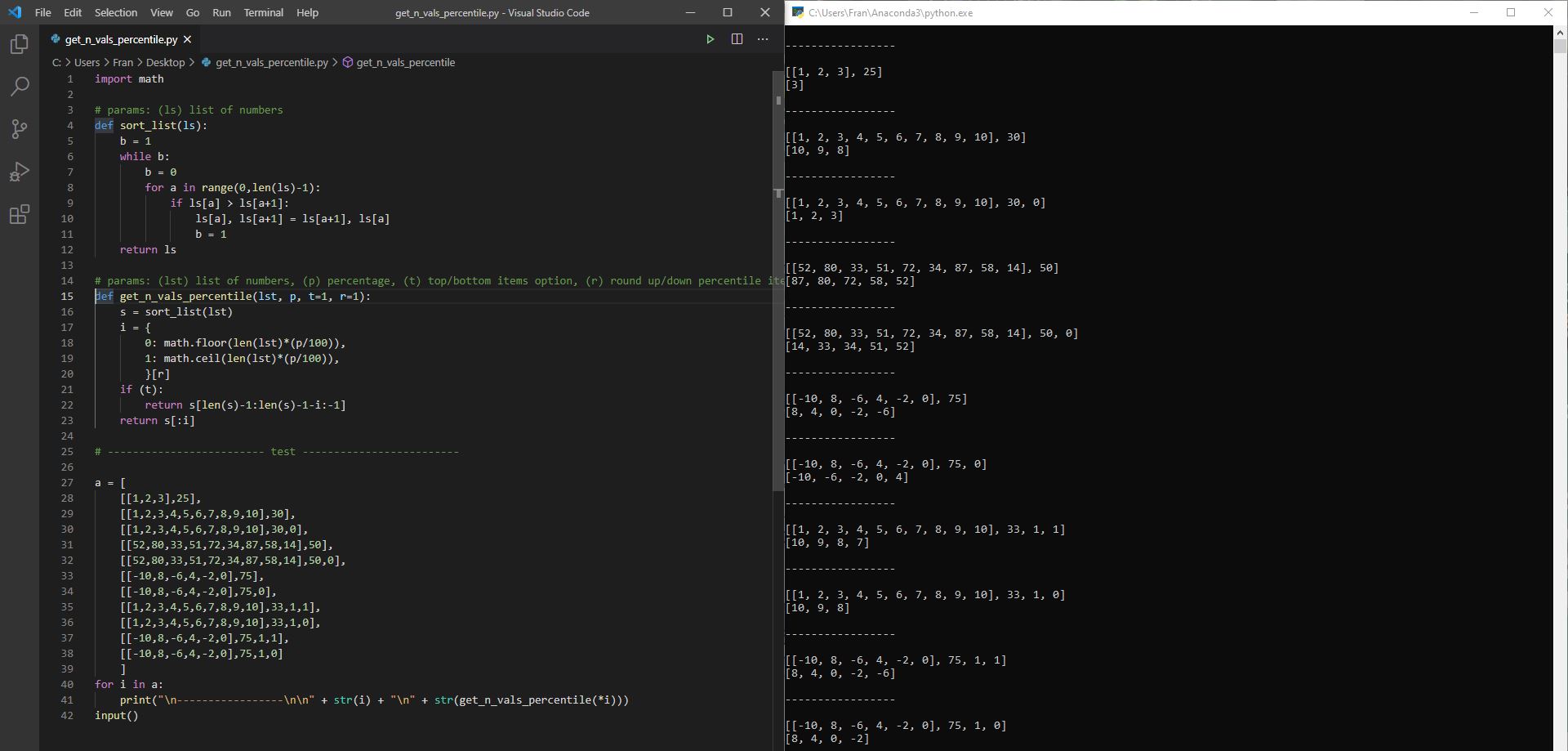The width and height of the screenshot is (1568, 751).
Task: Maximize the Visual Studio Code window
Action: coord(728,12)
